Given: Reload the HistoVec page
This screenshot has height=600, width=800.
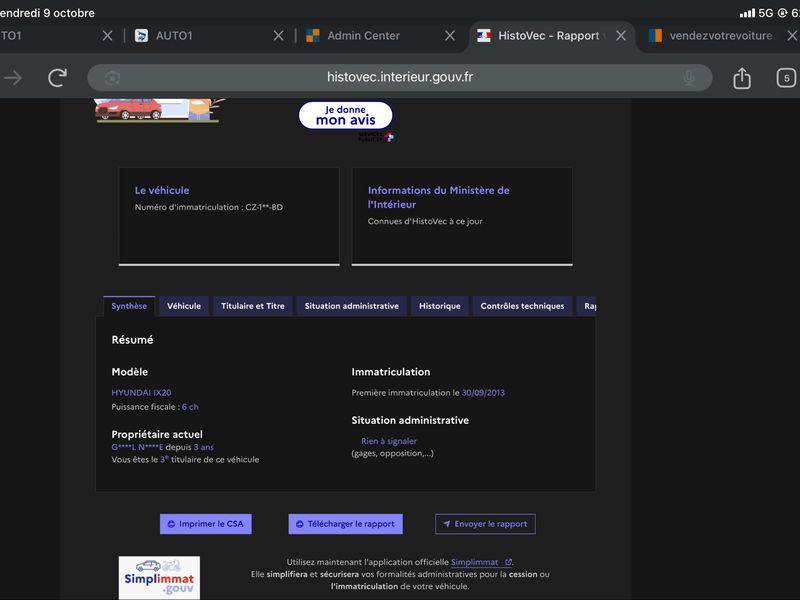Looking at the screenshot, I should [x=57, y=78].
